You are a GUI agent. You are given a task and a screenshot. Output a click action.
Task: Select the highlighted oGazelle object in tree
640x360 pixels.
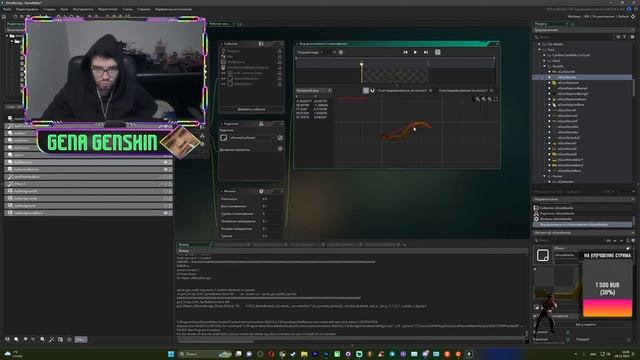[x=582, y=77]
